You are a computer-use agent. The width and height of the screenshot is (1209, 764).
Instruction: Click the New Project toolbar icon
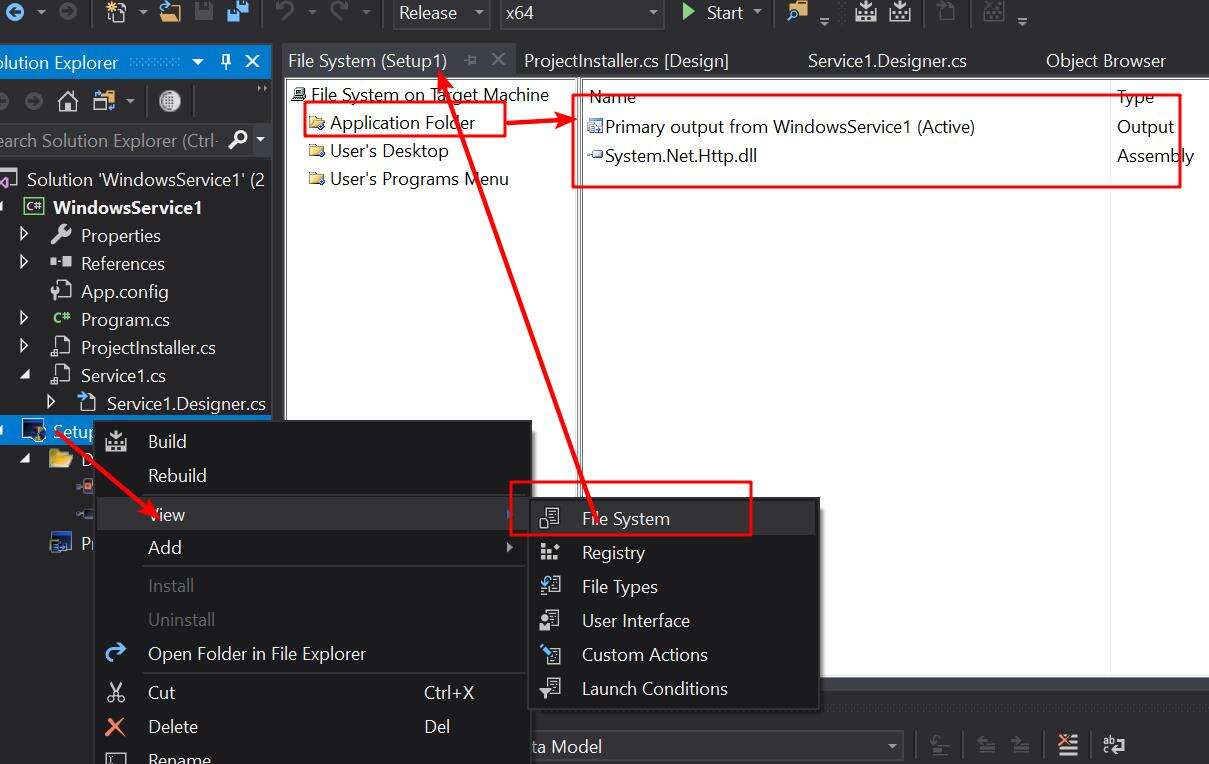coord(117,13)
